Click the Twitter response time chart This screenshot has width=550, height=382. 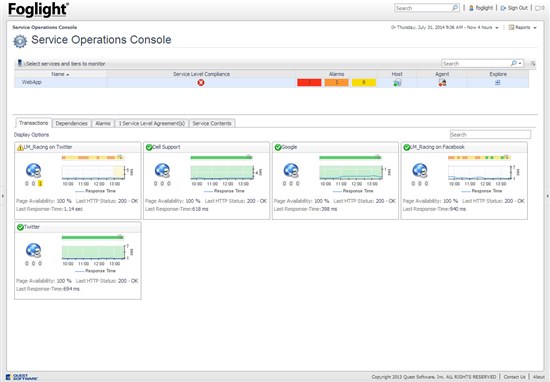click(x=93, y=252)
